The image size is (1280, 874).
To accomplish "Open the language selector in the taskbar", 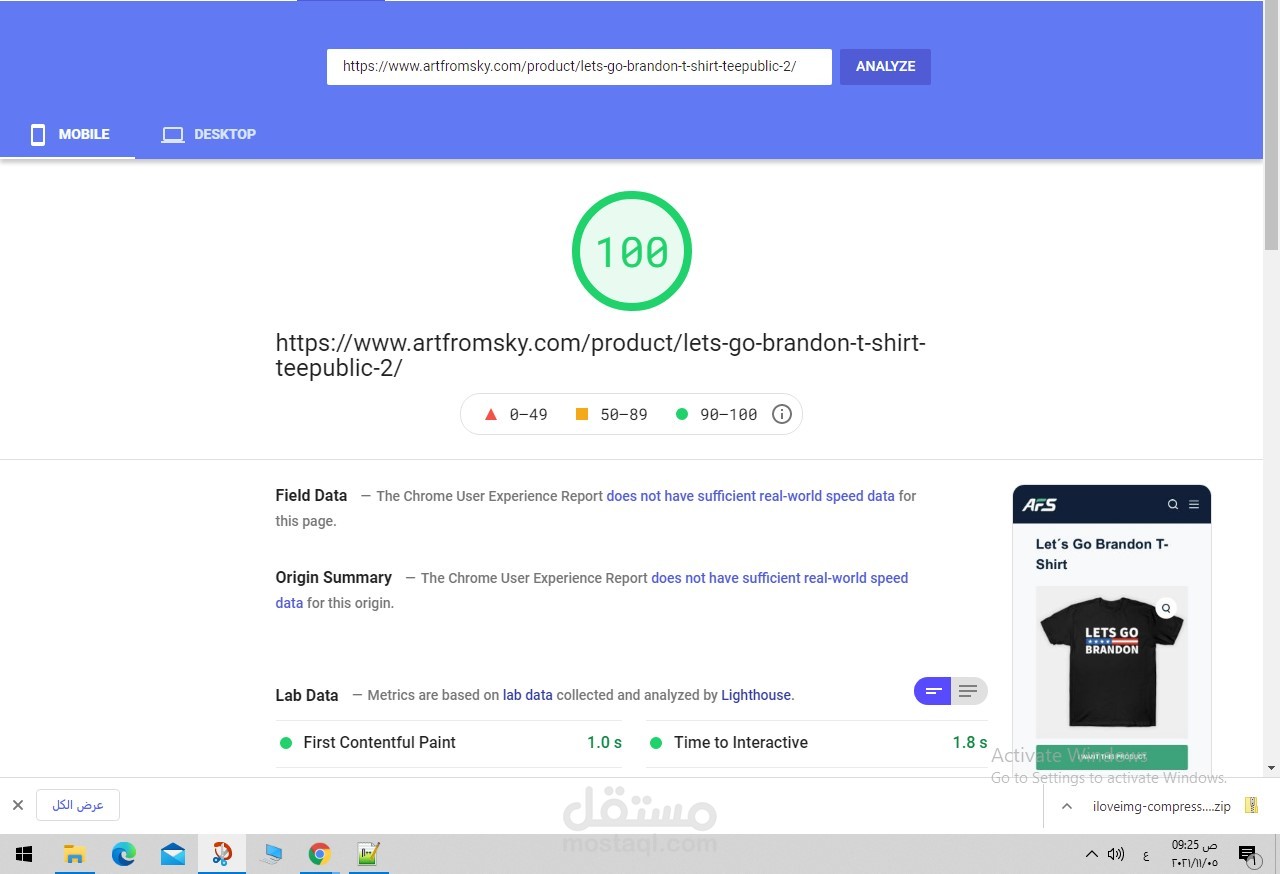I will pyautogui.click(x=1145, y=854).
